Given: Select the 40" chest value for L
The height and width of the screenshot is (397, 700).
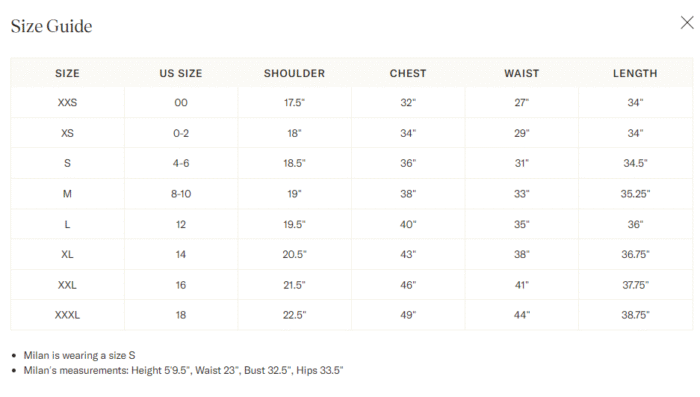Looking at the screenshot, I should pyautogui.click(x=408, y=224).
